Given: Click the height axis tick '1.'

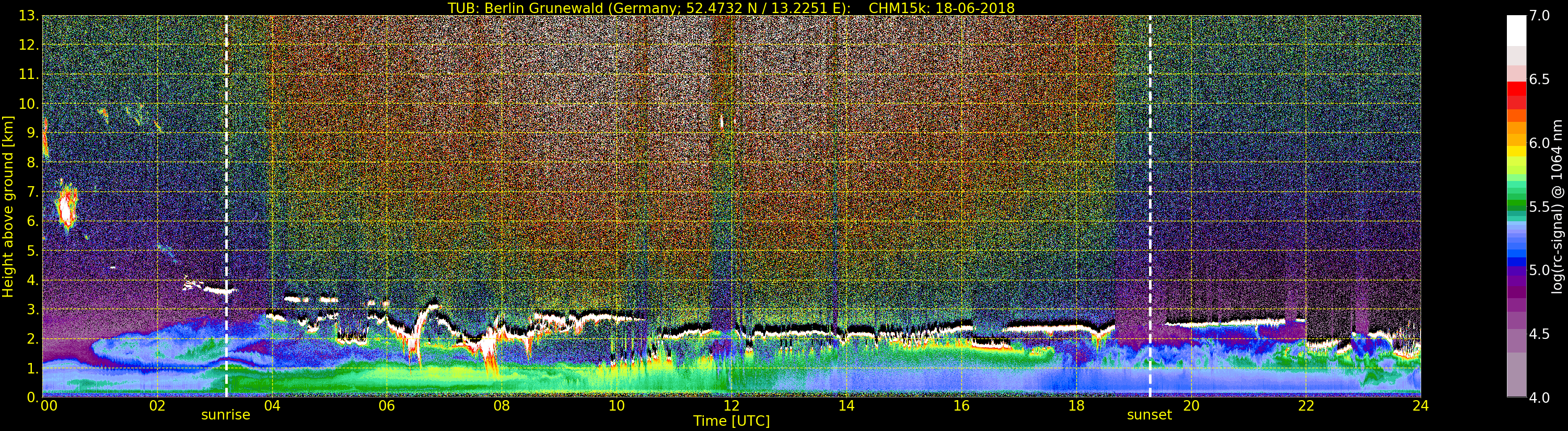Looking at the screenshot, I should (x=33, y=368).
